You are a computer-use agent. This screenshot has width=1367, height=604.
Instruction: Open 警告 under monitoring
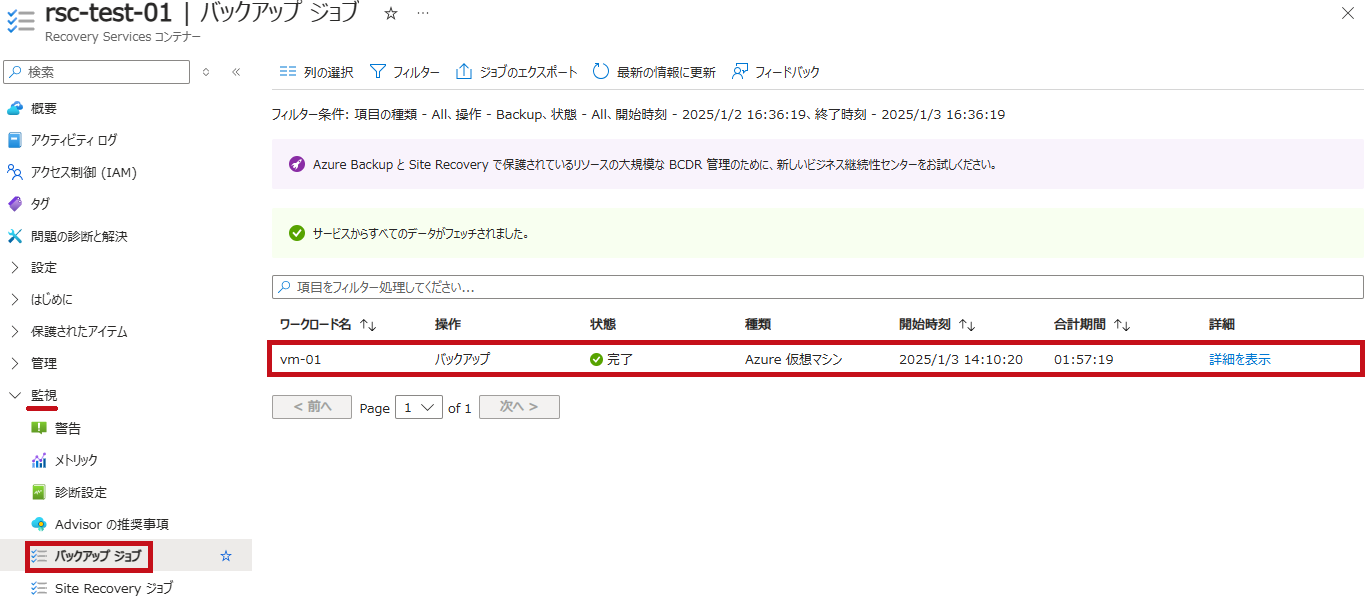click(x=68, y=428)
